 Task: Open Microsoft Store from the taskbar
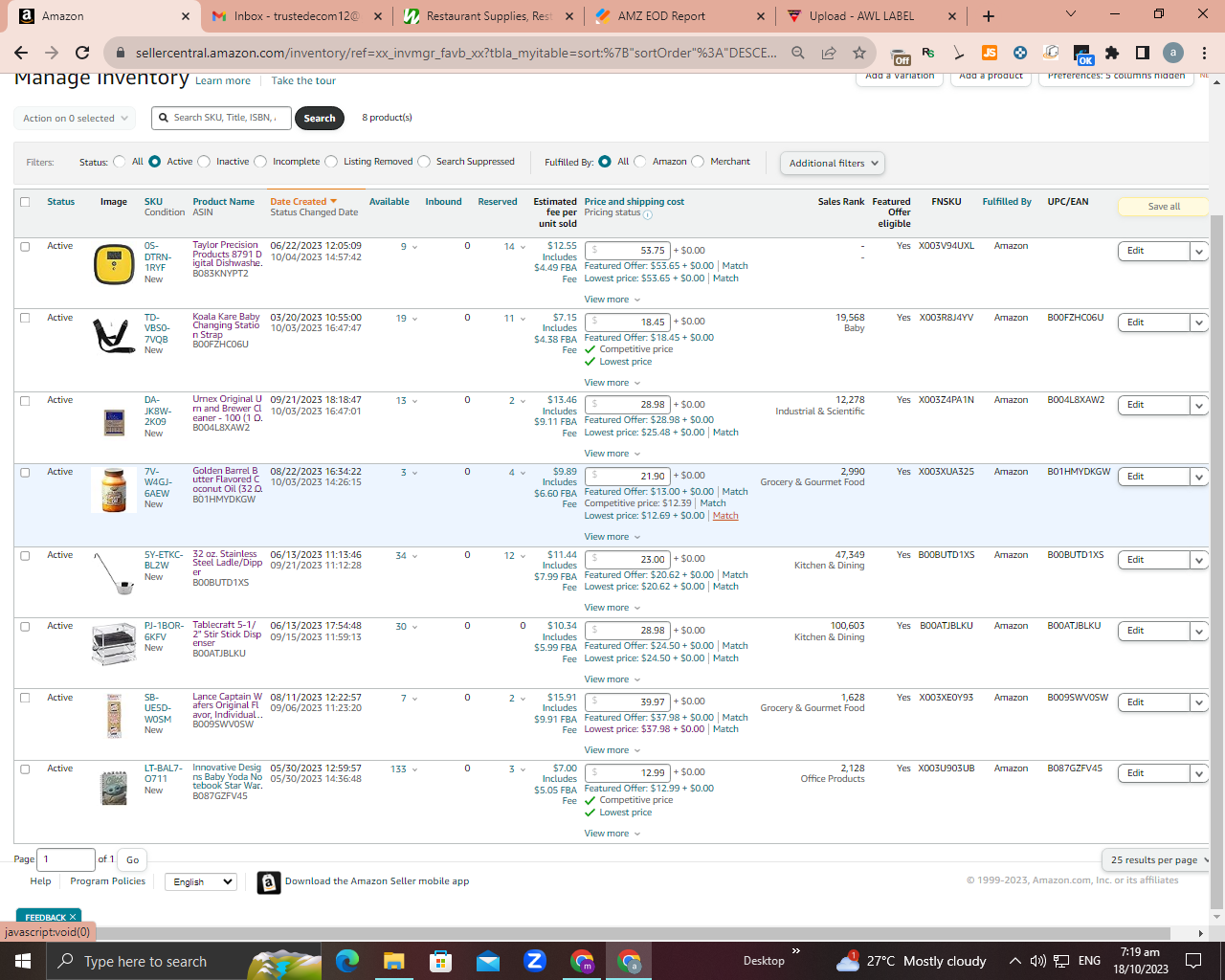click(440, 961)
